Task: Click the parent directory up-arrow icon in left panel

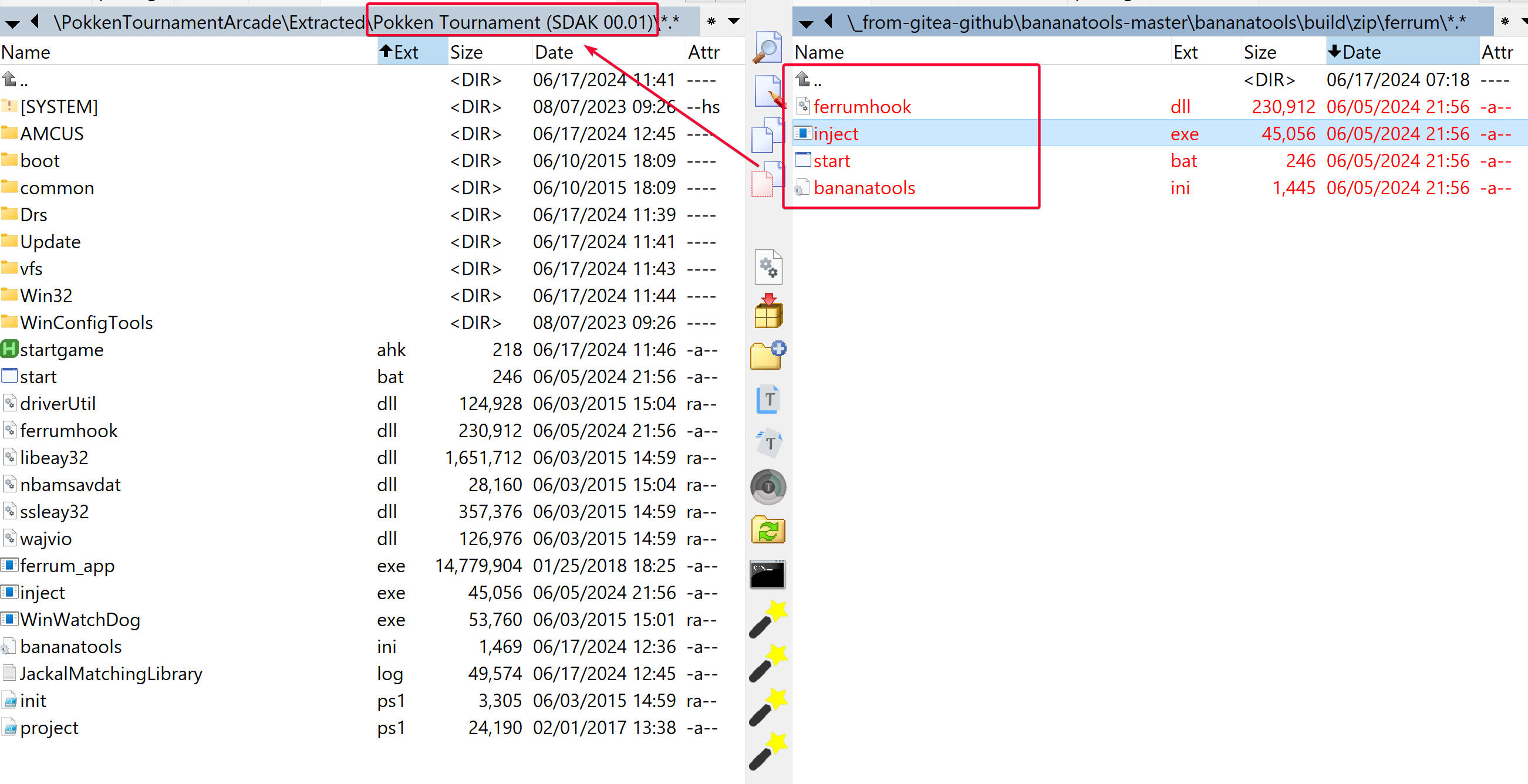Action: pyautogui.click(x=9, y=79)
